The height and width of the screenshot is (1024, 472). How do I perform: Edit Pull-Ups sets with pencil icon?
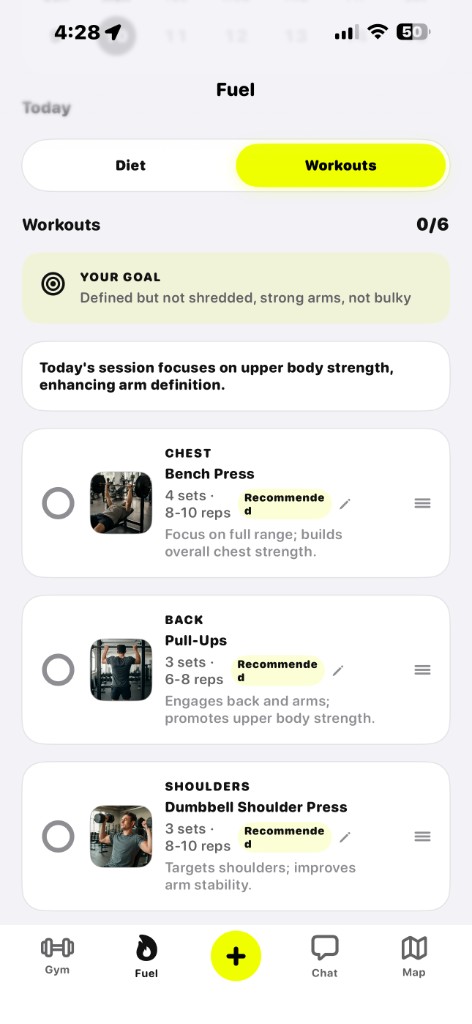click(x=338, y=670)
